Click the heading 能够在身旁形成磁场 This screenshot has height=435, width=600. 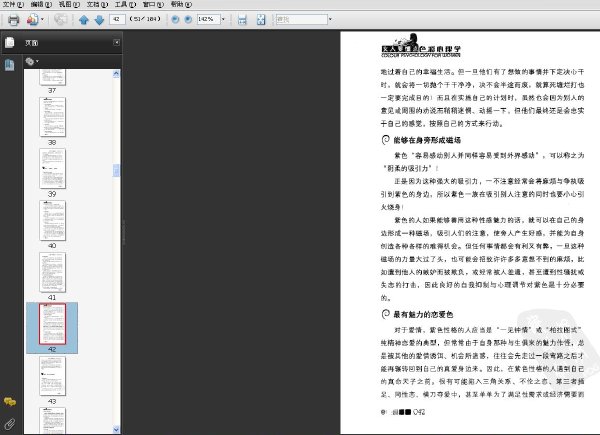point(427,140)
